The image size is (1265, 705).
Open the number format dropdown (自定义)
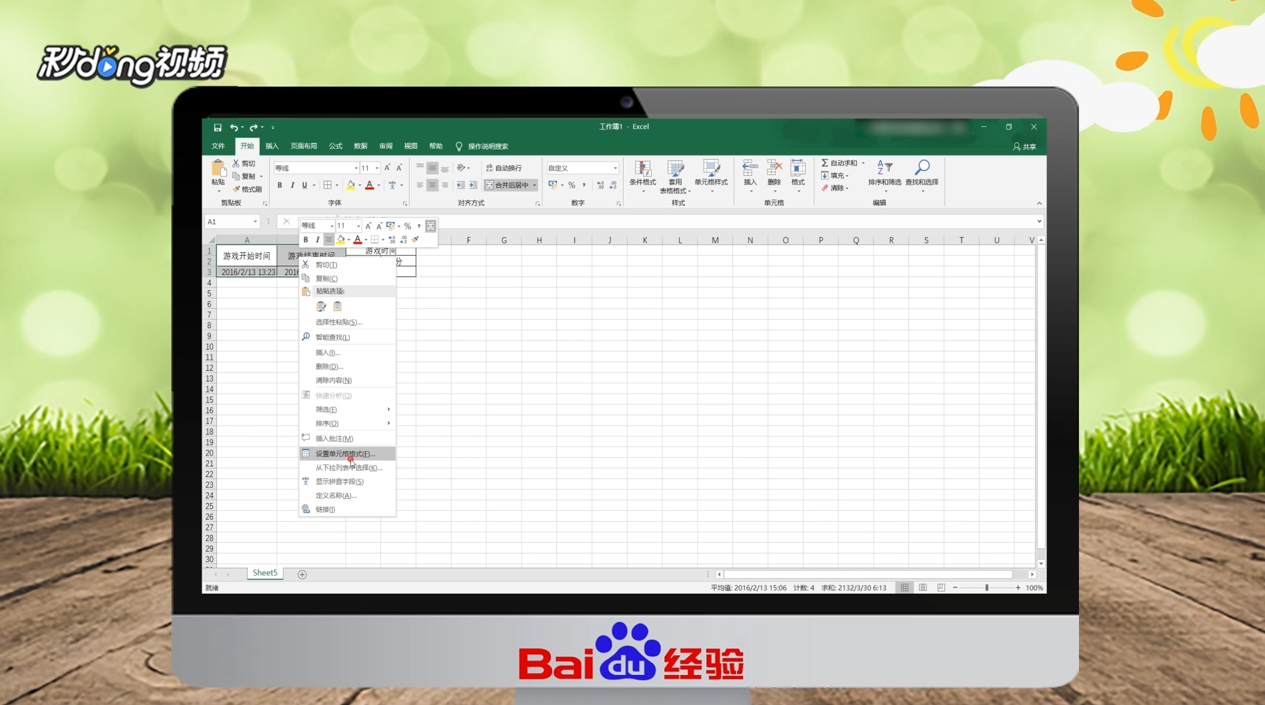click(615, 168)
